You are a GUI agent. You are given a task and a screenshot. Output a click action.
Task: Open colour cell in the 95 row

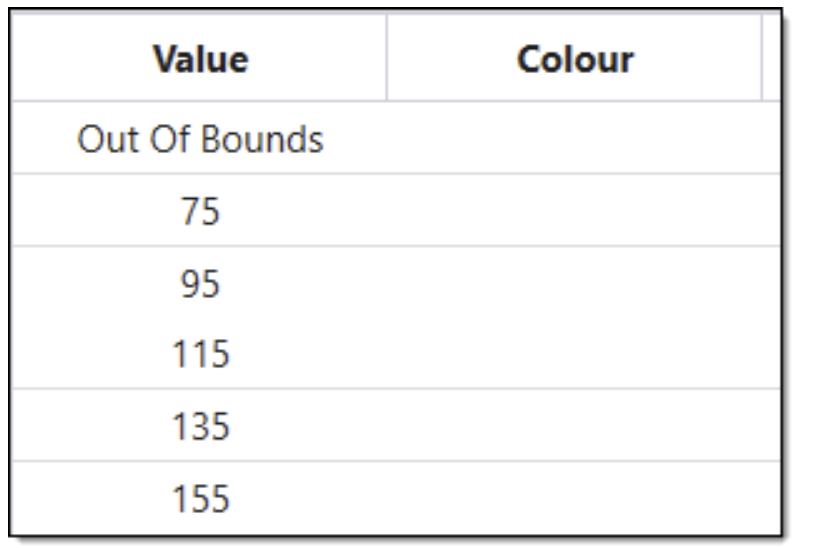pos(574,283)
